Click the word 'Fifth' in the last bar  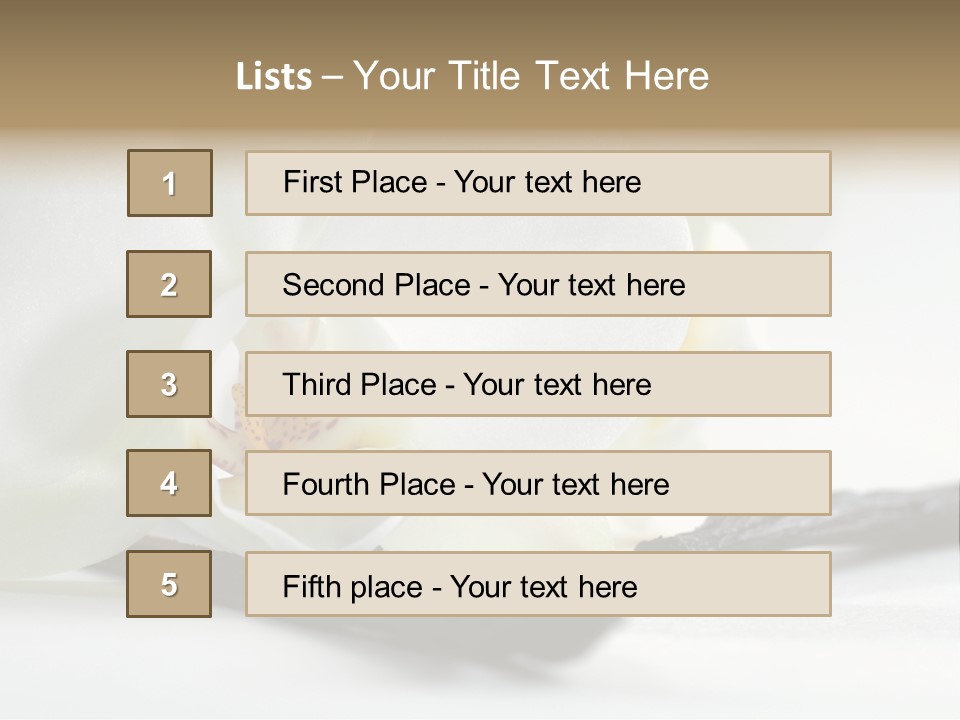click(x=313, y=586)
